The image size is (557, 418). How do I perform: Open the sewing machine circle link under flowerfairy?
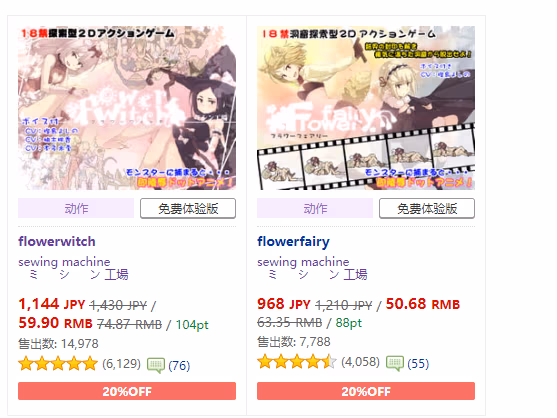(x=303, y=262)
